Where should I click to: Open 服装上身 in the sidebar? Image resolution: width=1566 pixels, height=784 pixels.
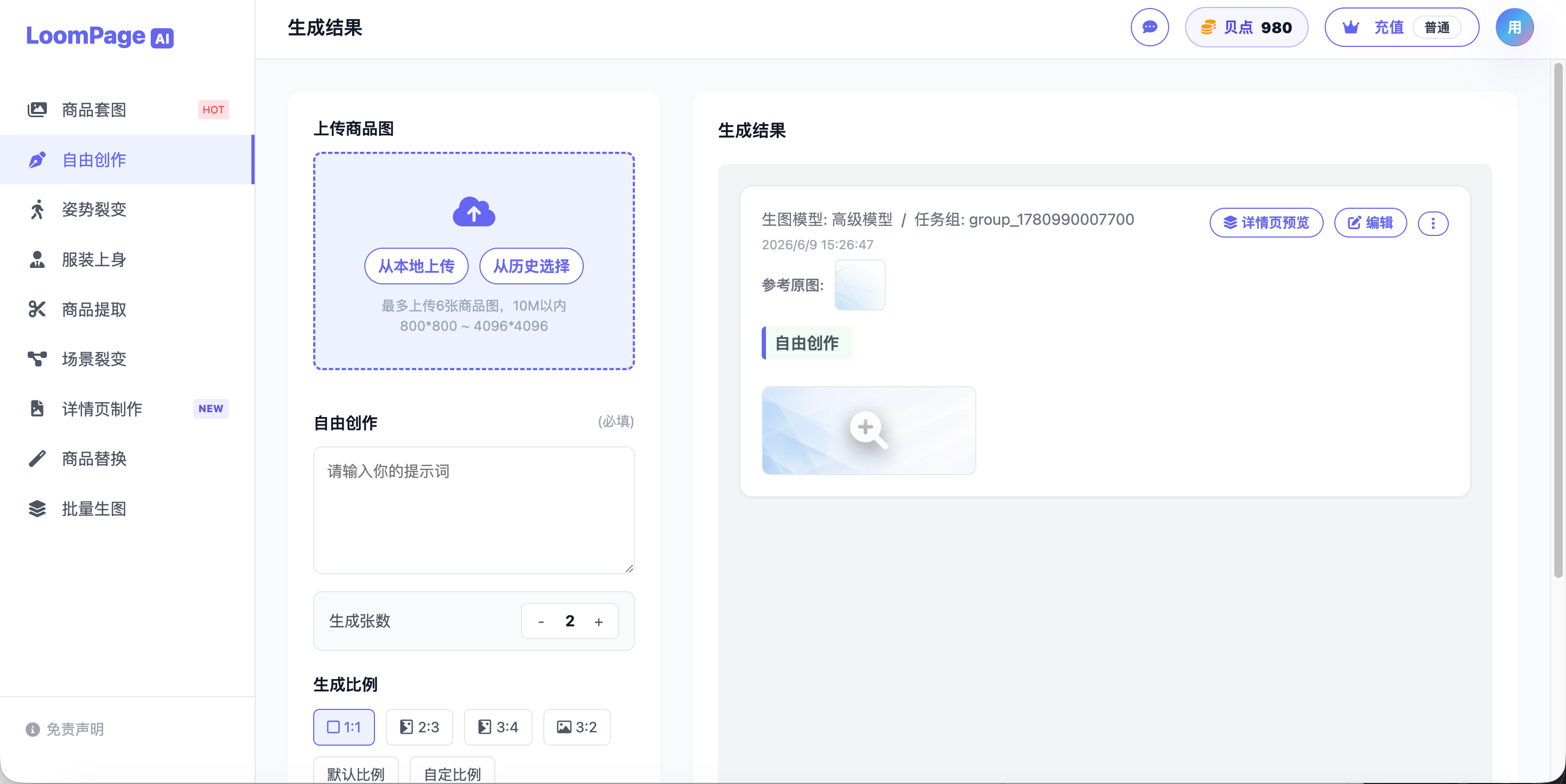(127, 259)
